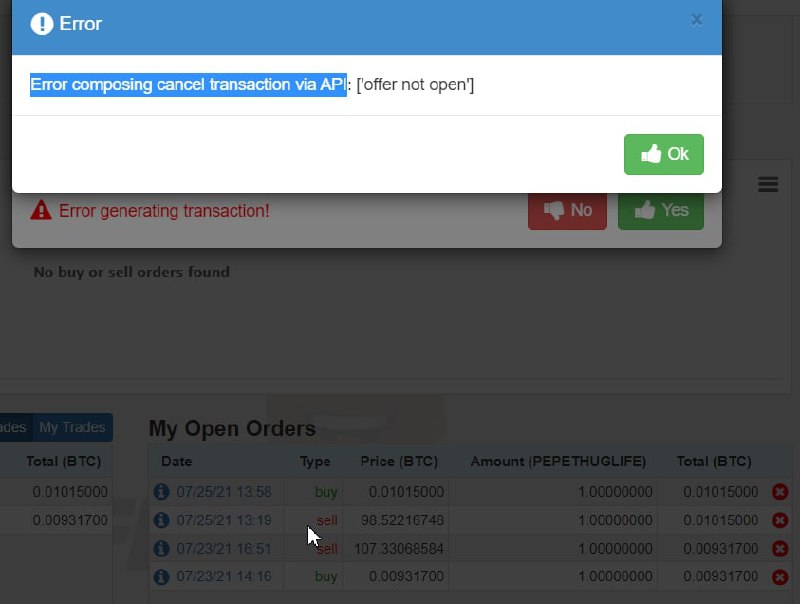The width and height of the screenshot is (800, 604).
Task: Cancel the 07/25/21 13:58 buy order
Action: point(780,492)
